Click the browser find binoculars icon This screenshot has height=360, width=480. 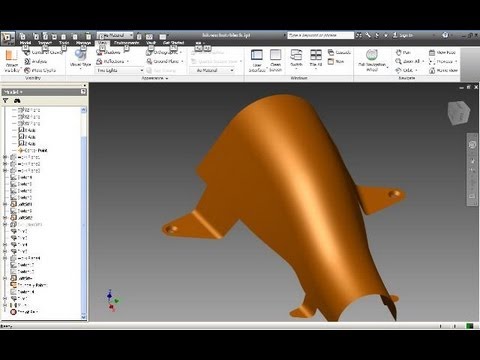pyautogui.click(x=17, y=101)
